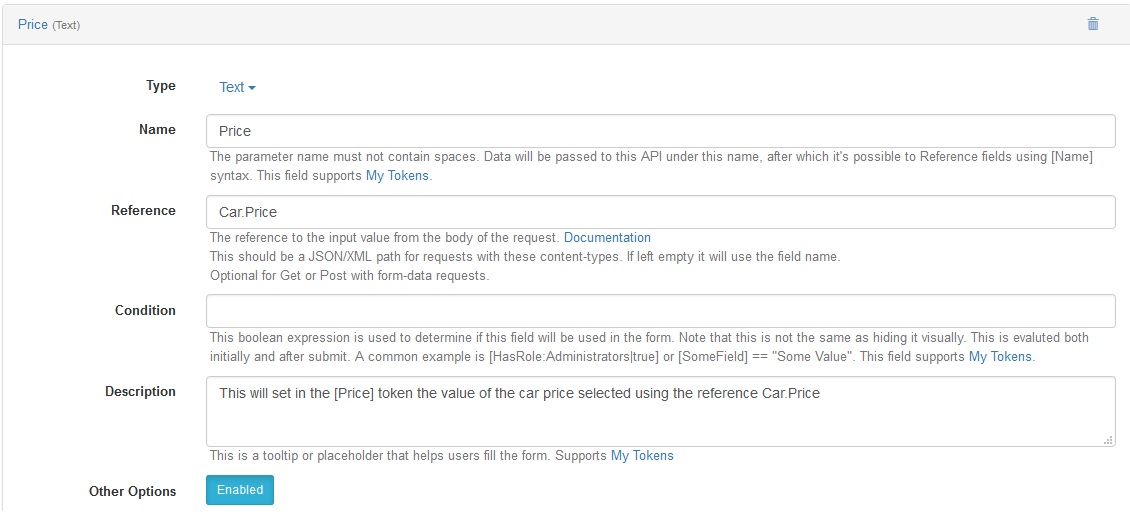Open the My Tokens link under Description
The width and height of the screenshot is (1130, 519).
pos(642,456)
